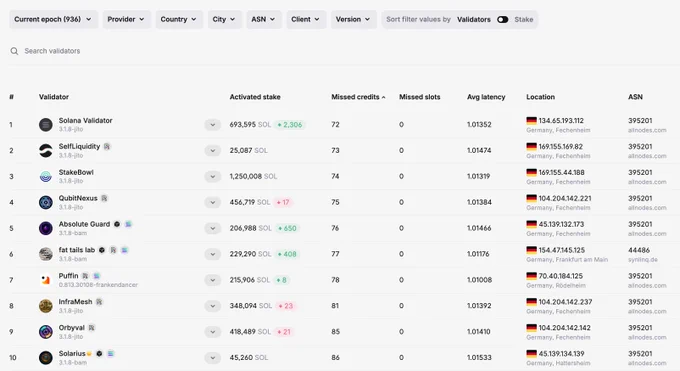Click the search magnifier icon

coord(14,51)
